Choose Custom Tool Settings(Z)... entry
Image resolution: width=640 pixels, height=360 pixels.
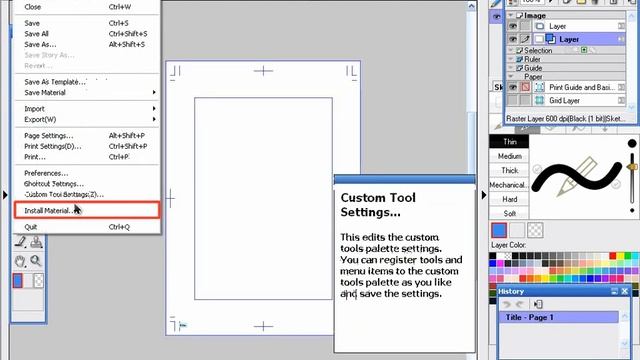pos(87,195)
